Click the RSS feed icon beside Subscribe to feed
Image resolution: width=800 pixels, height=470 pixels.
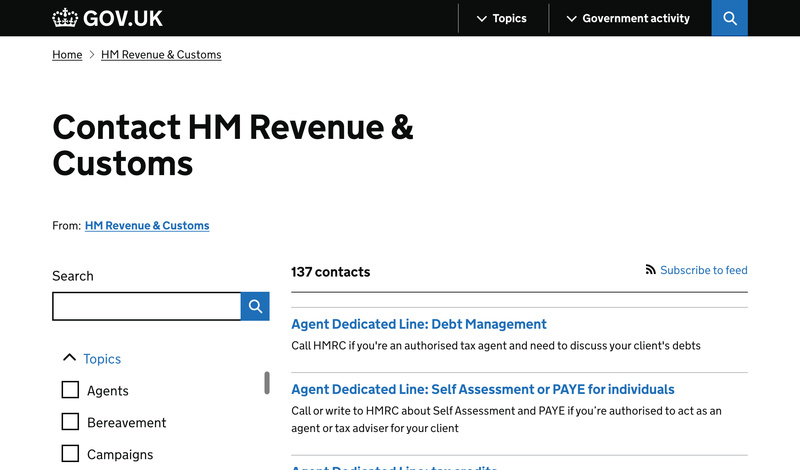pos(651,269)
